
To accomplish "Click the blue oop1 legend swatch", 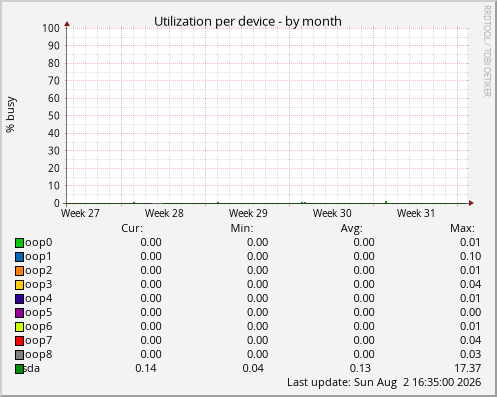I will click(19, 257).
